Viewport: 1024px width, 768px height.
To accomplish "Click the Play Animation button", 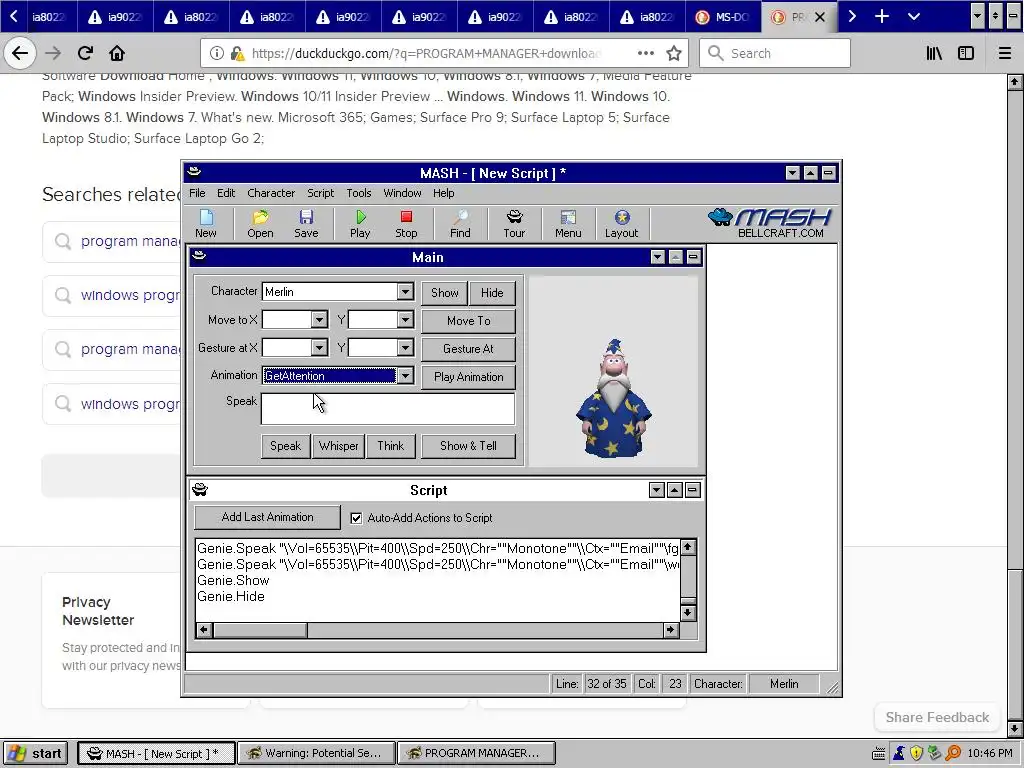I will point(468,377).
